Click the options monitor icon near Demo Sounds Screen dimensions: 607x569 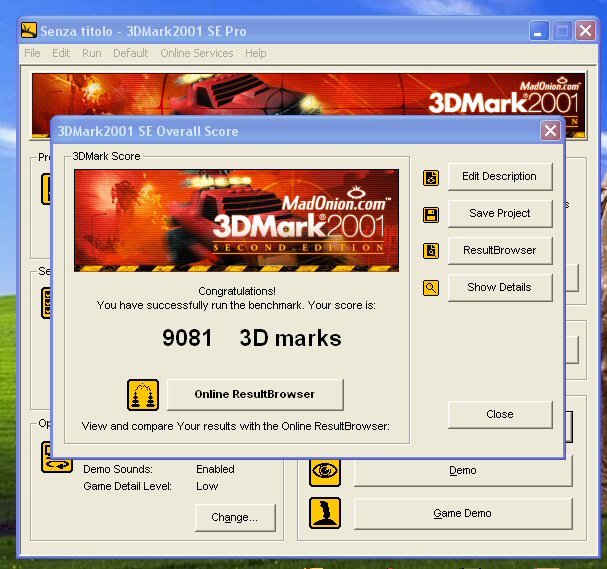coord(57,458)
